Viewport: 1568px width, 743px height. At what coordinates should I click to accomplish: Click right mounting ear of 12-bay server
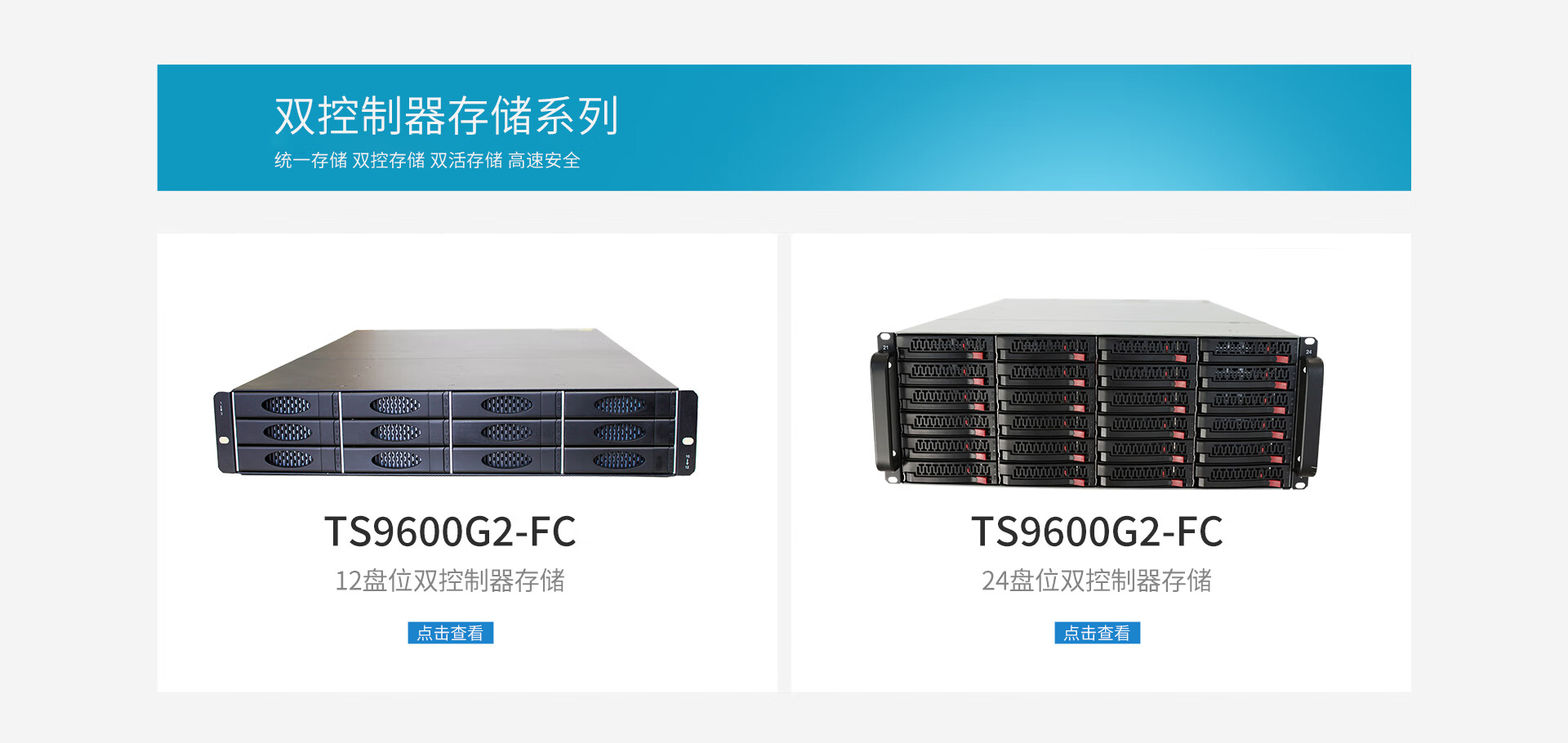688,433
